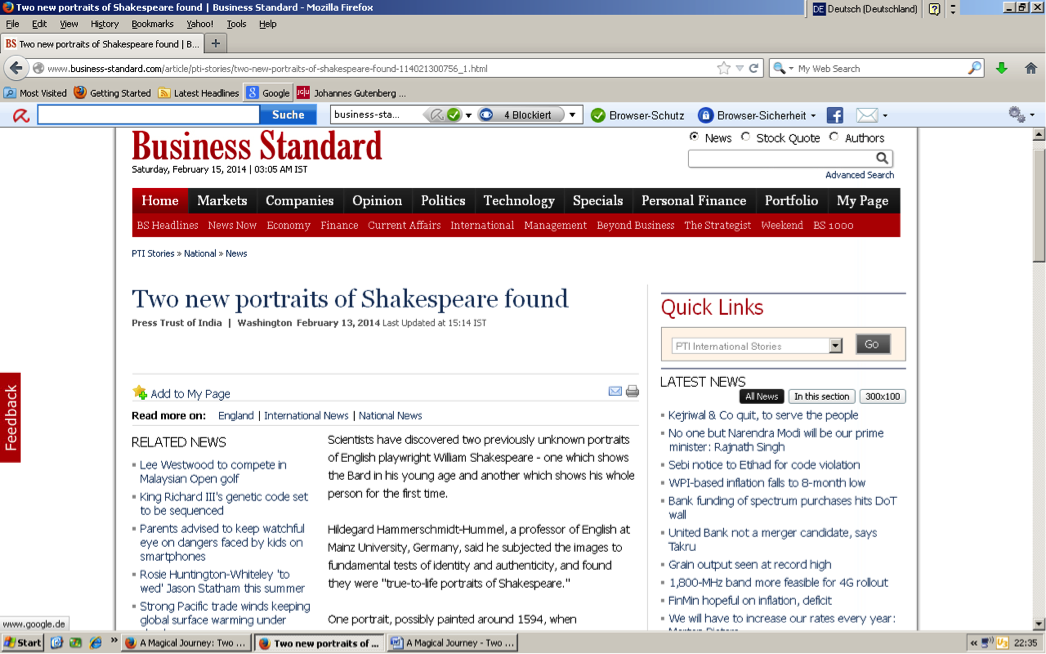This screenshot has width=1046, height=654.
Task: Click the magnifier in My Web Search box
Action: coord(975,68)
